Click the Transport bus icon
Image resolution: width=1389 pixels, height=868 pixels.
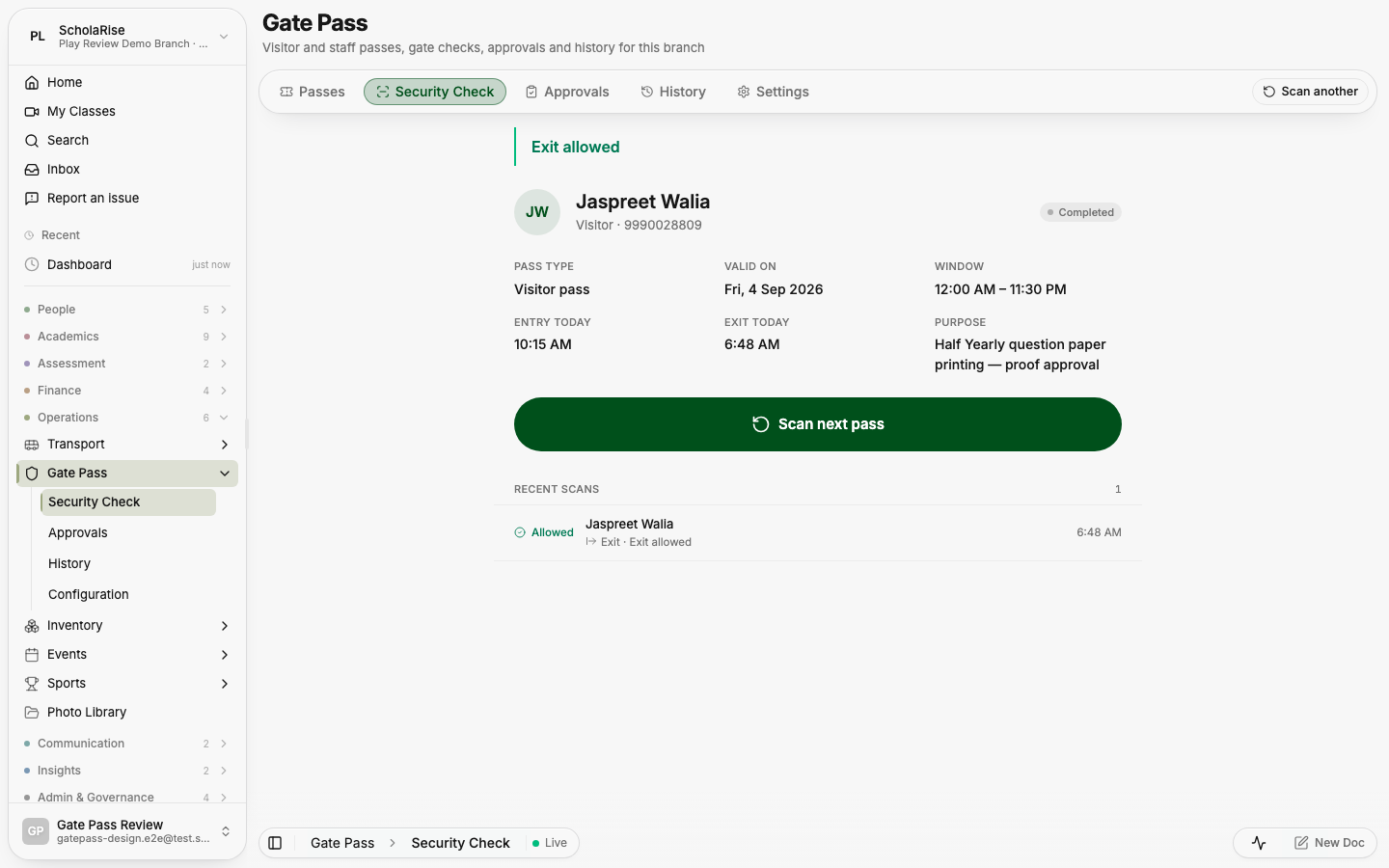tap(32, 445)
